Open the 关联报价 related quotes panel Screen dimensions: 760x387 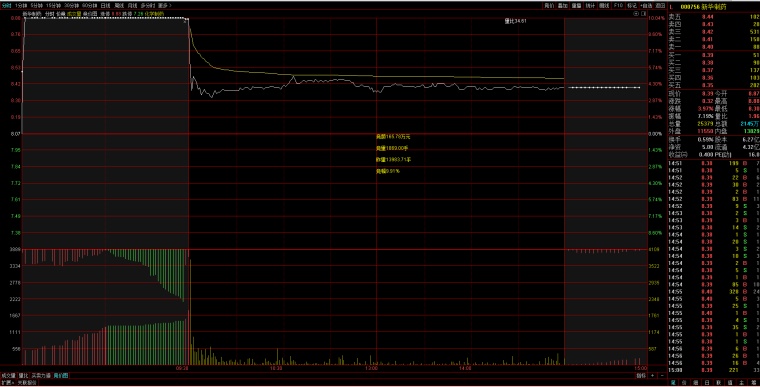27,383
